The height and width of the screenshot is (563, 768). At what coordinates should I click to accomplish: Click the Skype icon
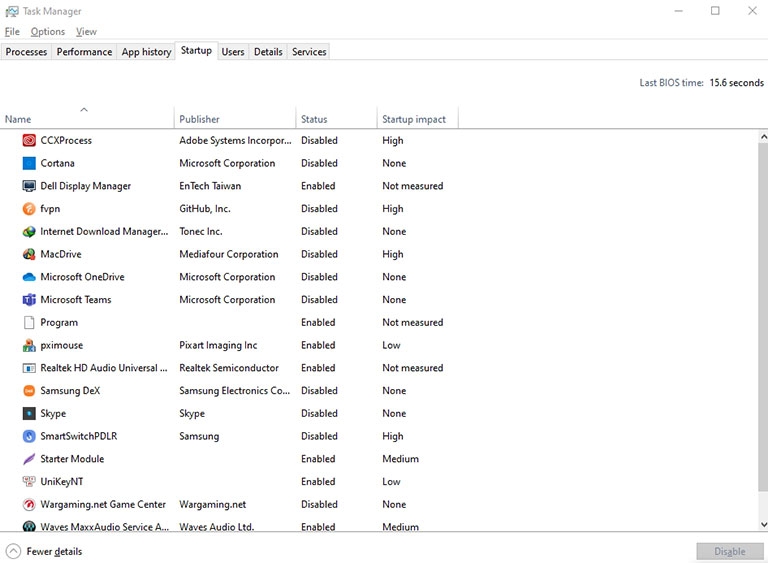pyautogui.click(x=29, y=414)
